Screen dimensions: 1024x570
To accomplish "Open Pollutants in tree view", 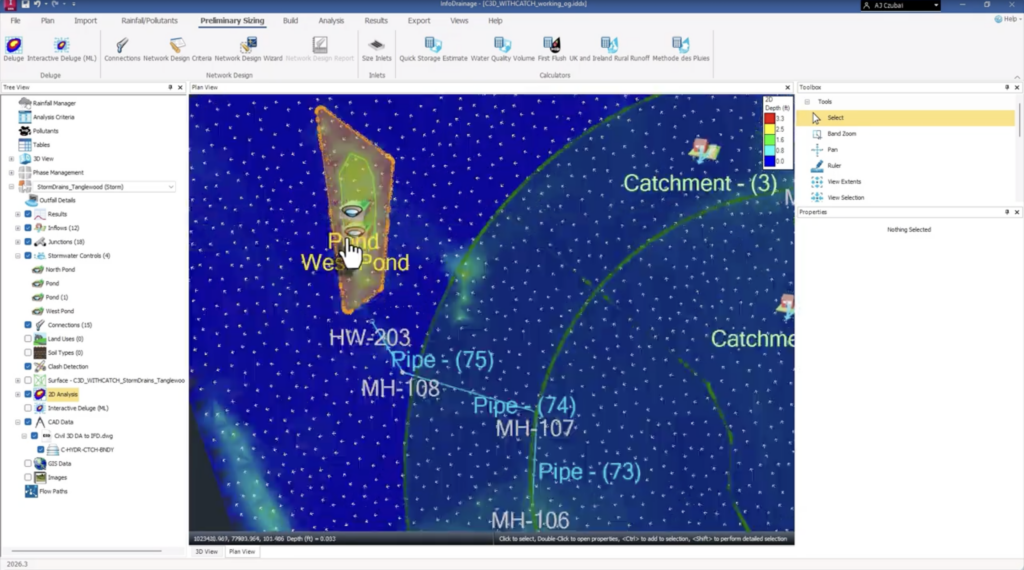I will [45, 131].
